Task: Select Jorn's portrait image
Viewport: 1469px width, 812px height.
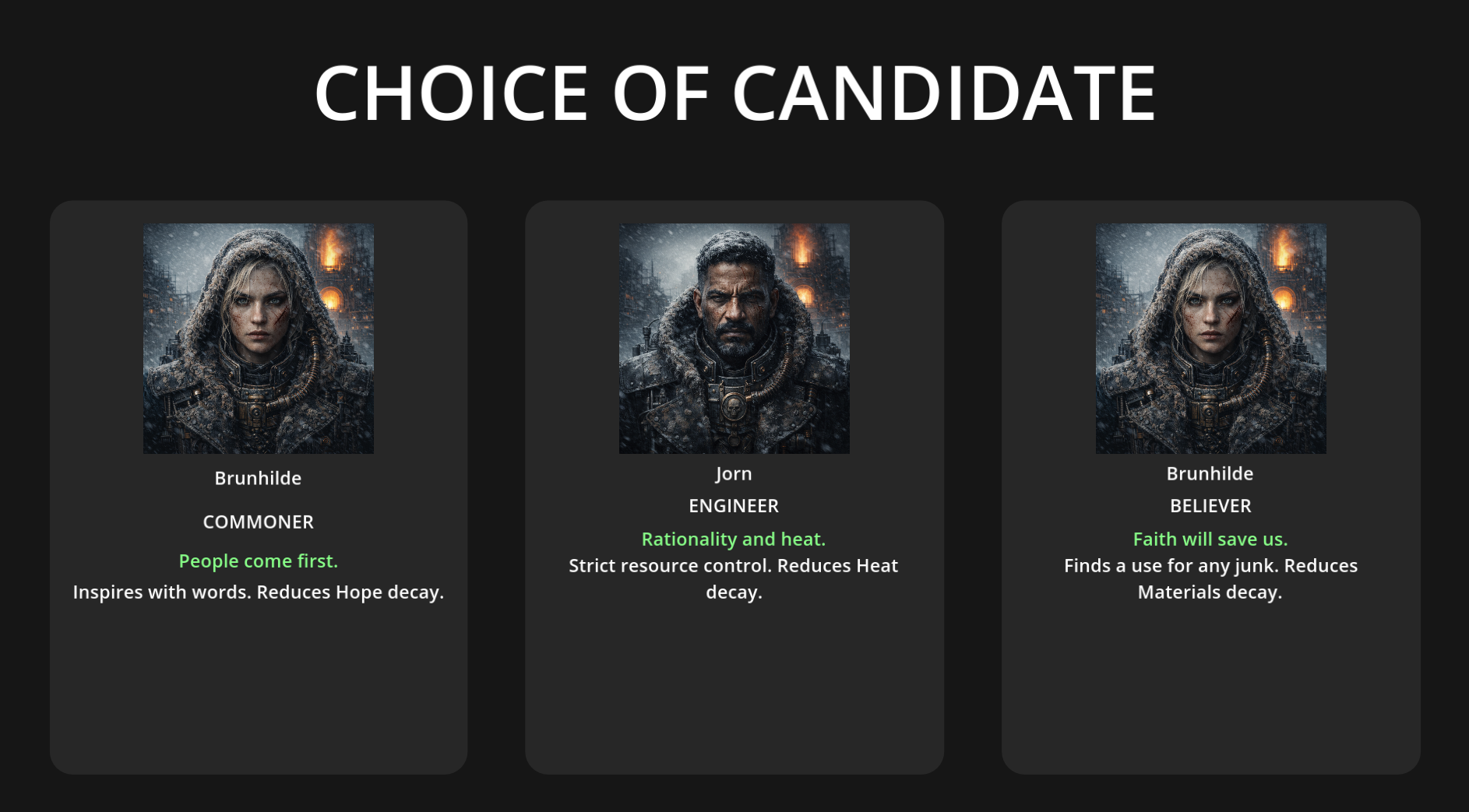Action: pos(734,339)
